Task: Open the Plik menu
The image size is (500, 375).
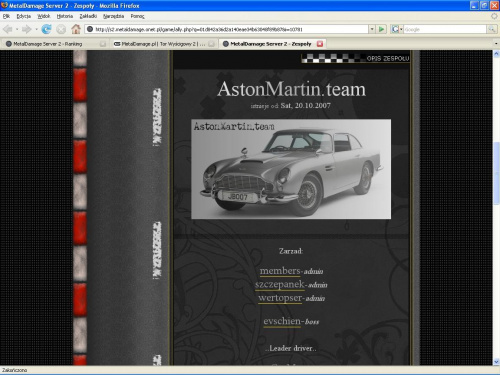Action: click(6, 16)
